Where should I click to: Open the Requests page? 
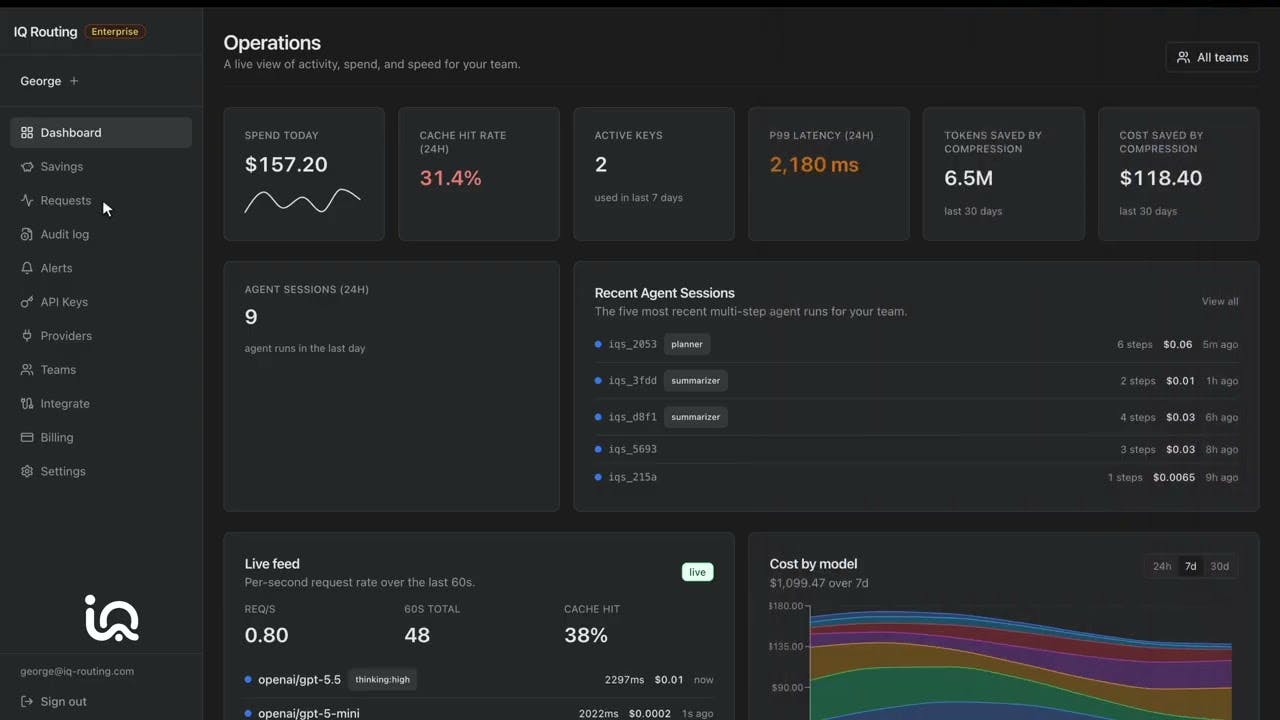coord(101,201)
